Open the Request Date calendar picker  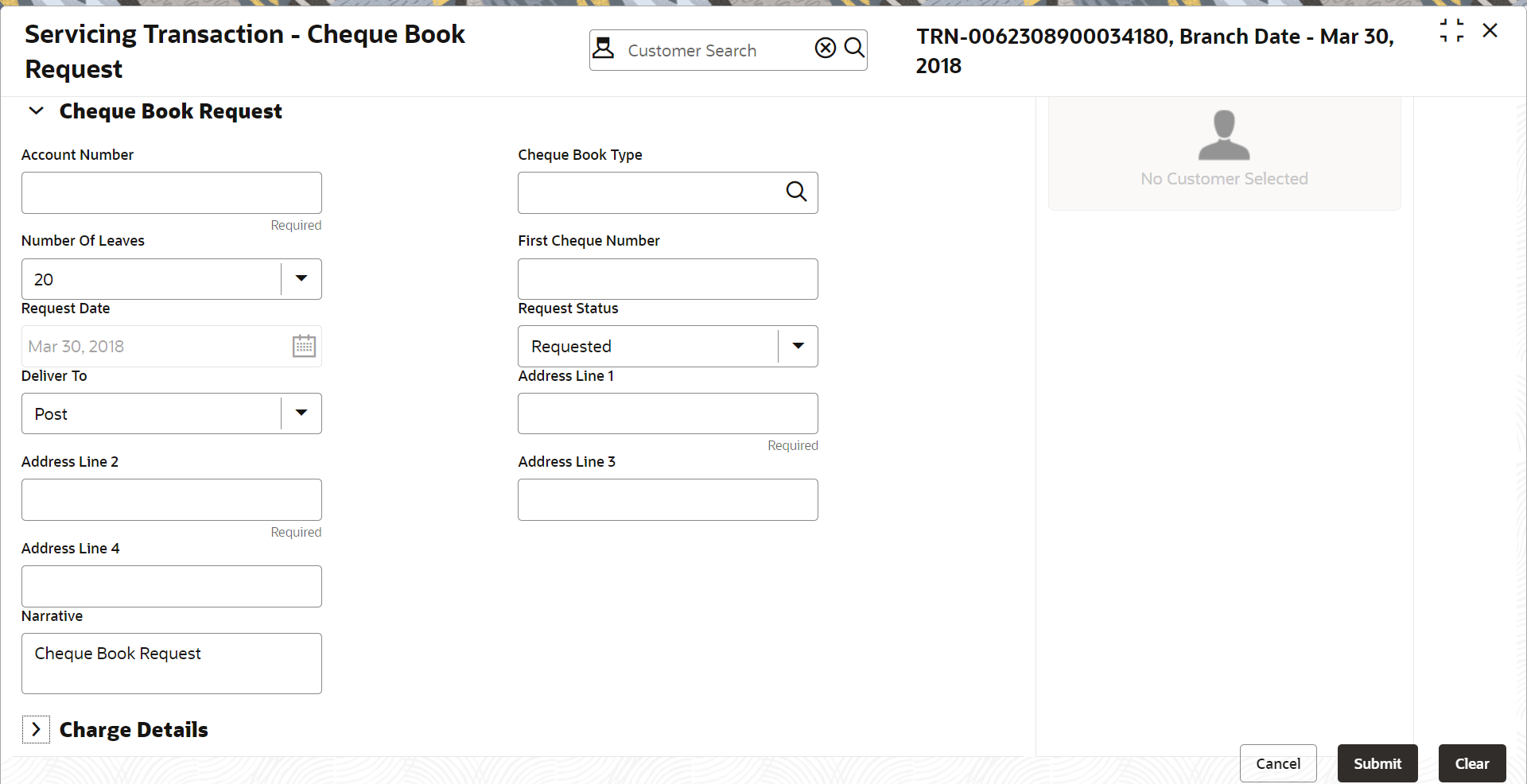point(304,346)
